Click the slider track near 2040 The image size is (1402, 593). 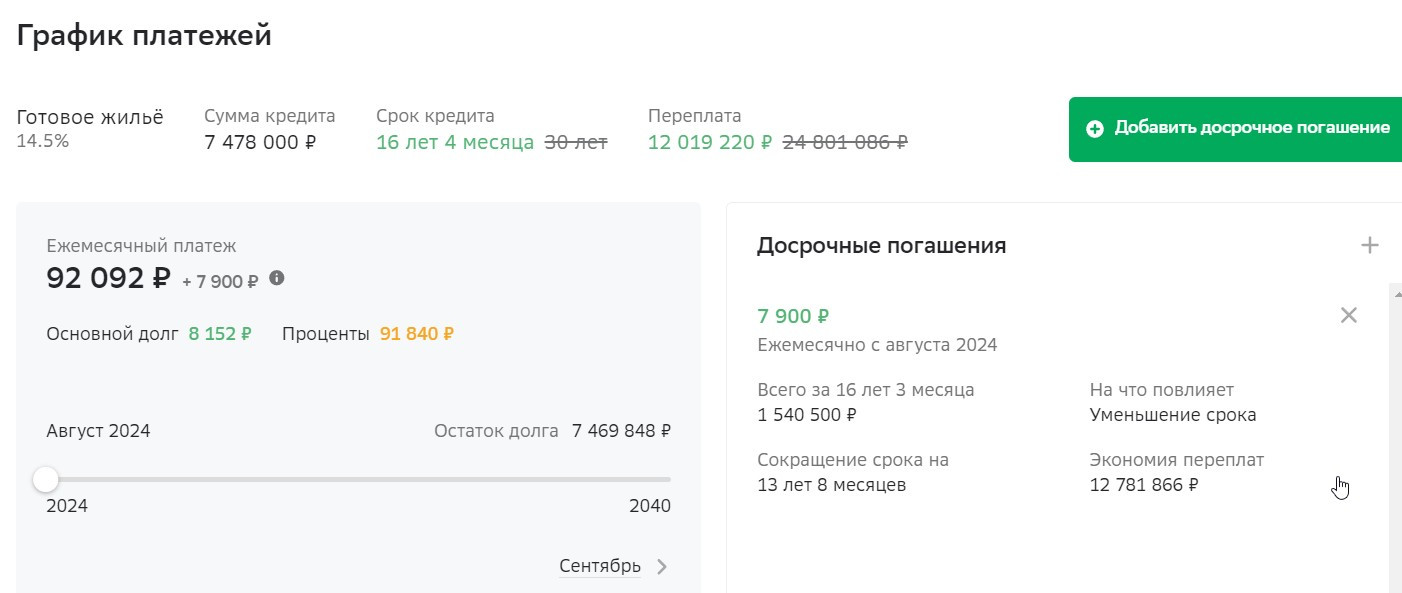pos(660,480)
